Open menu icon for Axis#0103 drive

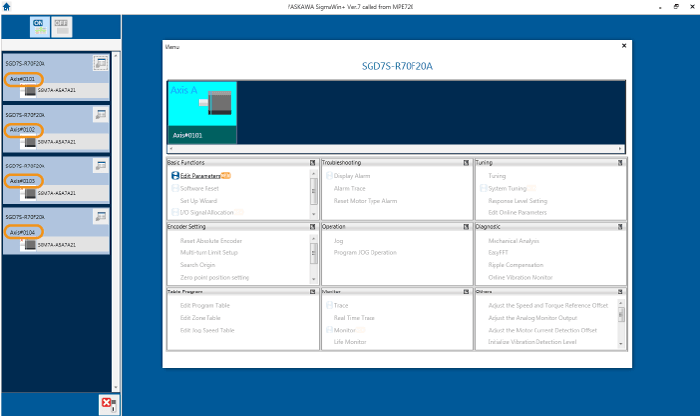(x=100, y=166)
